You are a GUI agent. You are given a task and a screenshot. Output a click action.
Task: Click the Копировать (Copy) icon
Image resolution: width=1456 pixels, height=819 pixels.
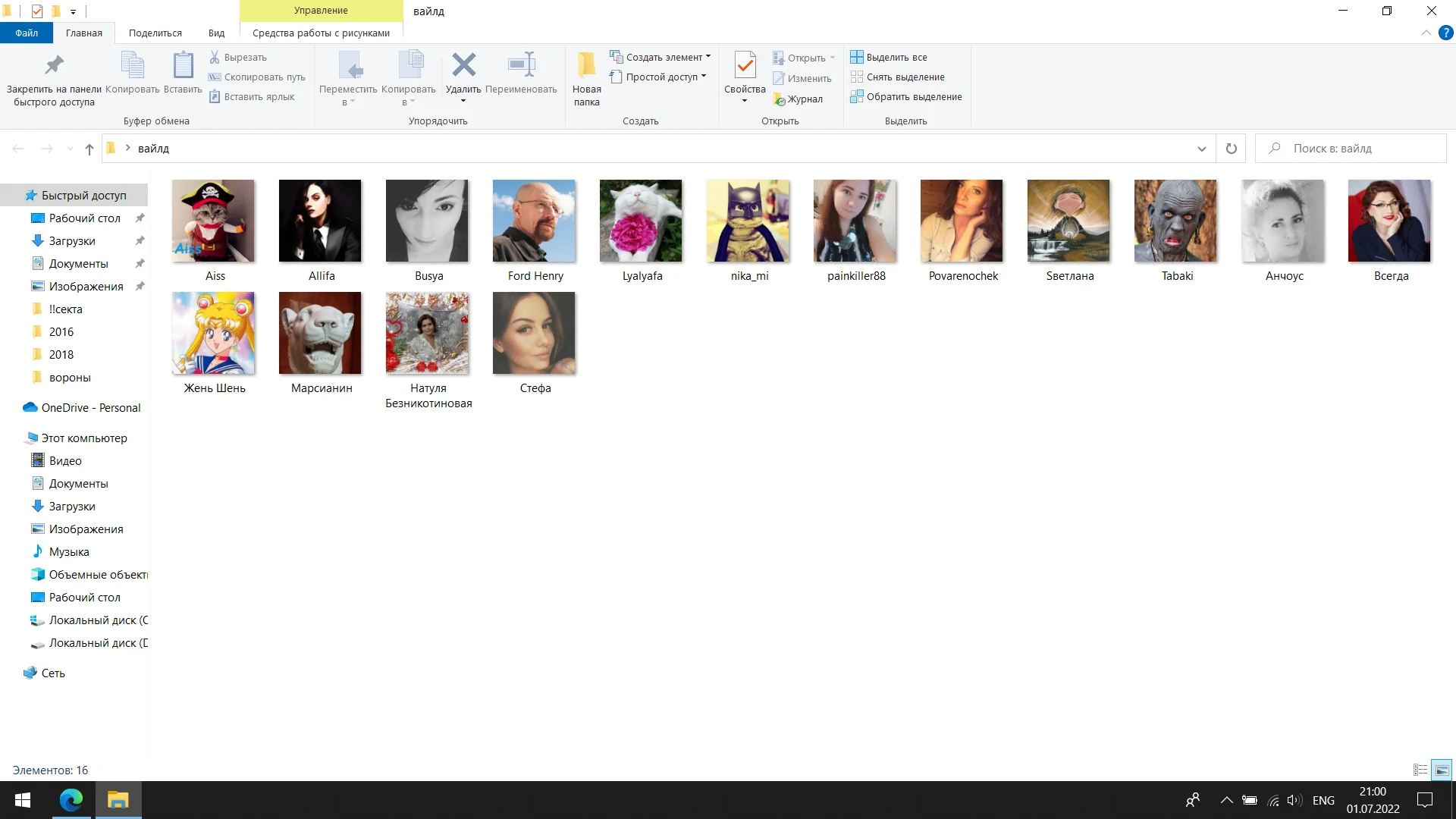click(133, 67)
